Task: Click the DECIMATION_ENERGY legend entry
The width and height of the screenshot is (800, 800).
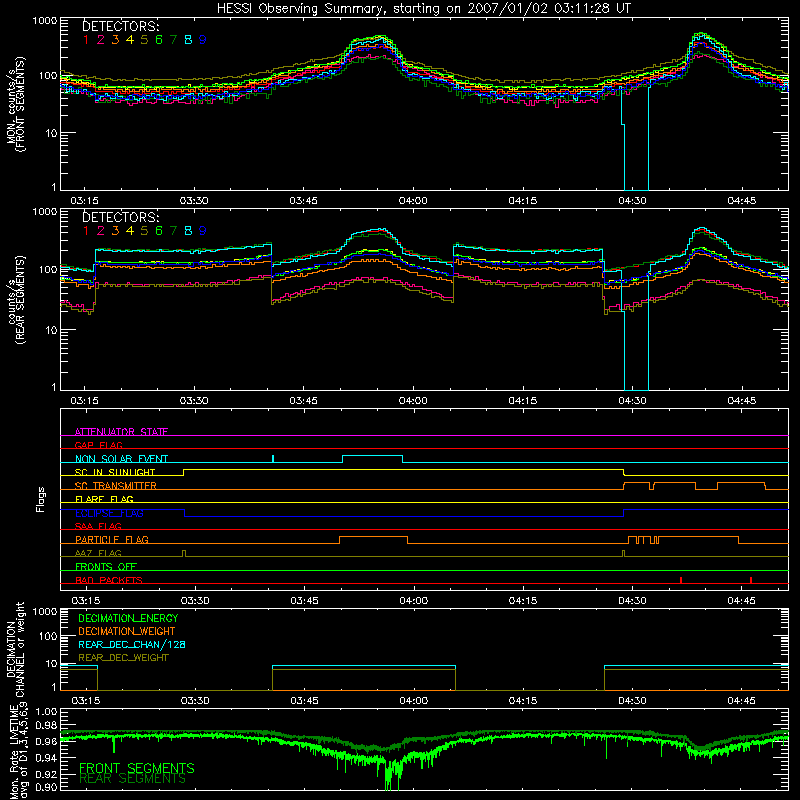Action: pyautogui.click(x=128, y=618)
